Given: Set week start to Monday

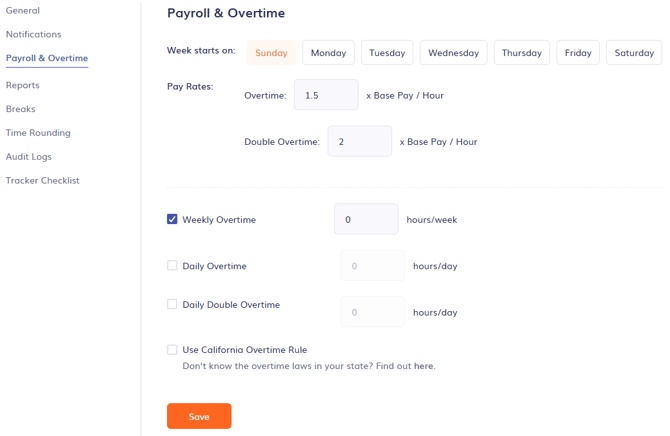Looking at the screenshot, I should point(328,53).
